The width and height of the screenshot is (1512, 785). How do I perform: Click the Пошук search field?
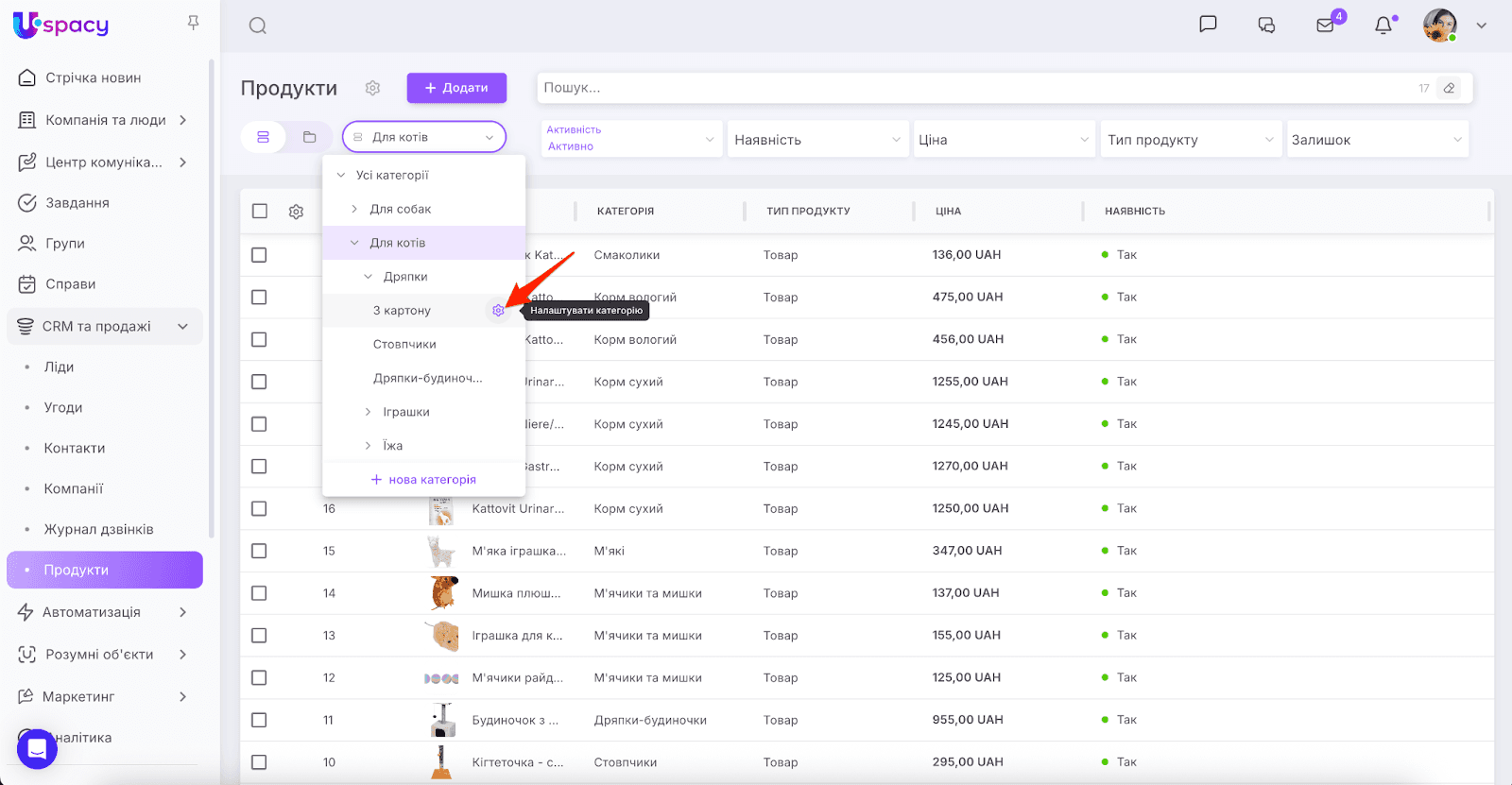[973, 88]
